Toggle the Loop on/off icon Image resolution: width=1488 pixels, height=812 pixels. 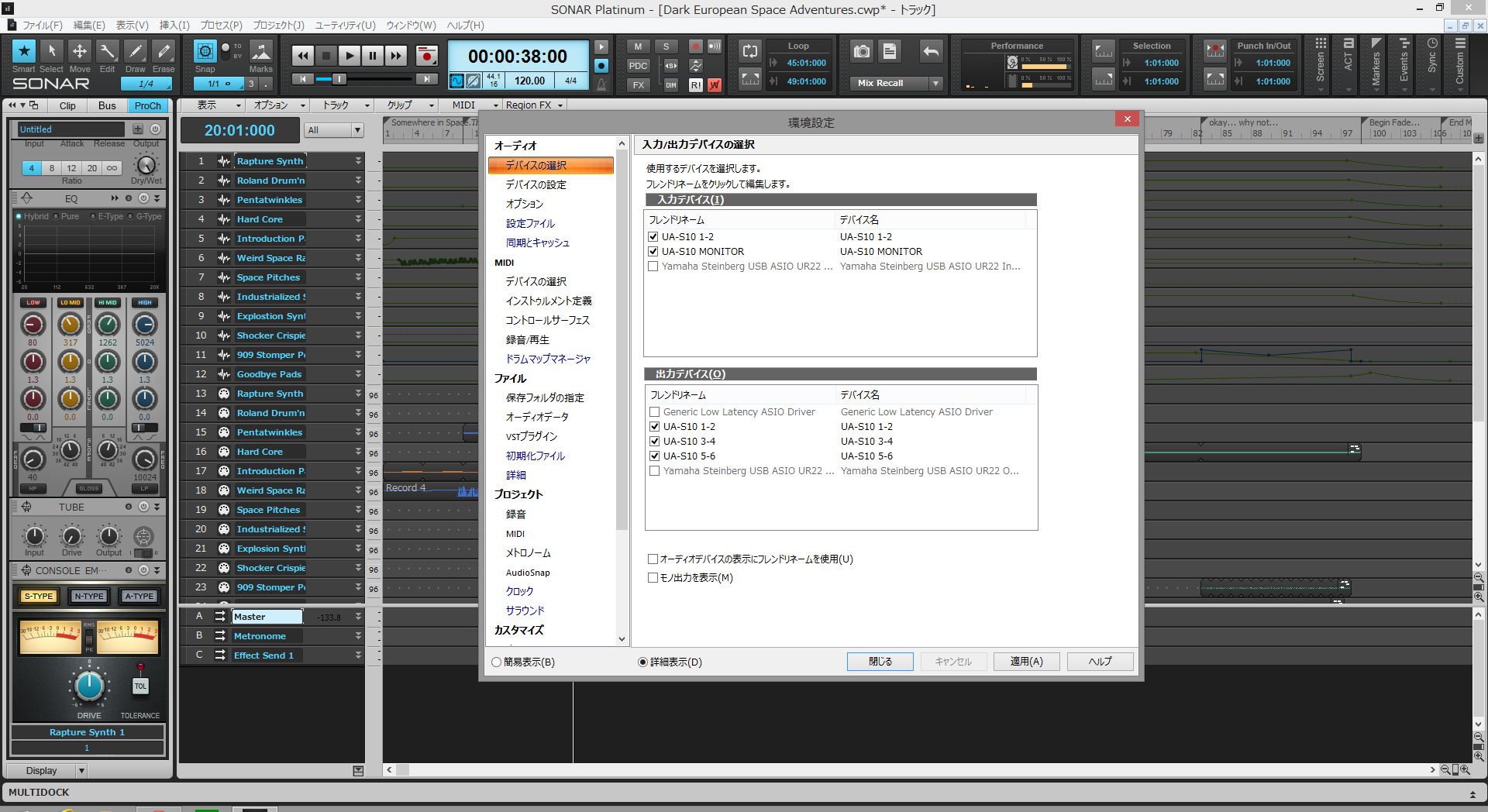750,52
